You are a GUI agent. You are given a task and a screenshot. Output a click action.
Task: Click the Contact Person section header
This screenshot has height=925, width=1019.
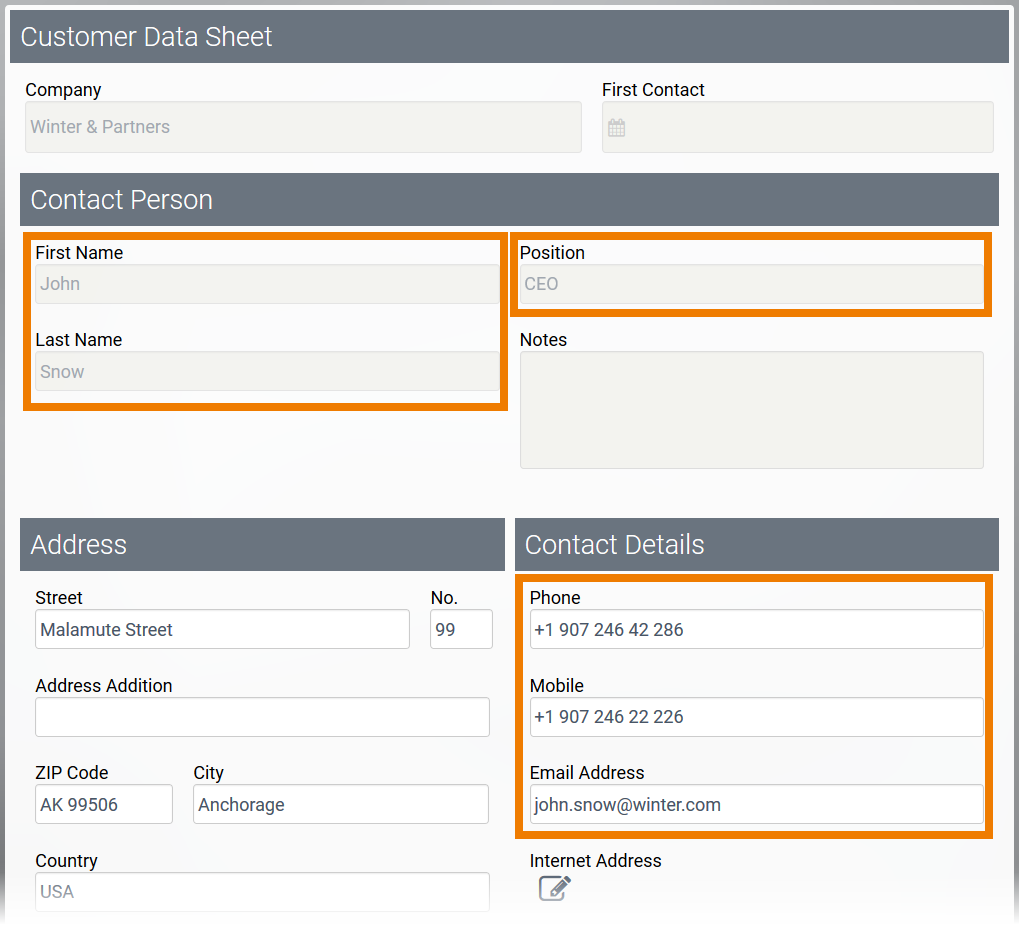pyautogui.click(x=509, y=199)
